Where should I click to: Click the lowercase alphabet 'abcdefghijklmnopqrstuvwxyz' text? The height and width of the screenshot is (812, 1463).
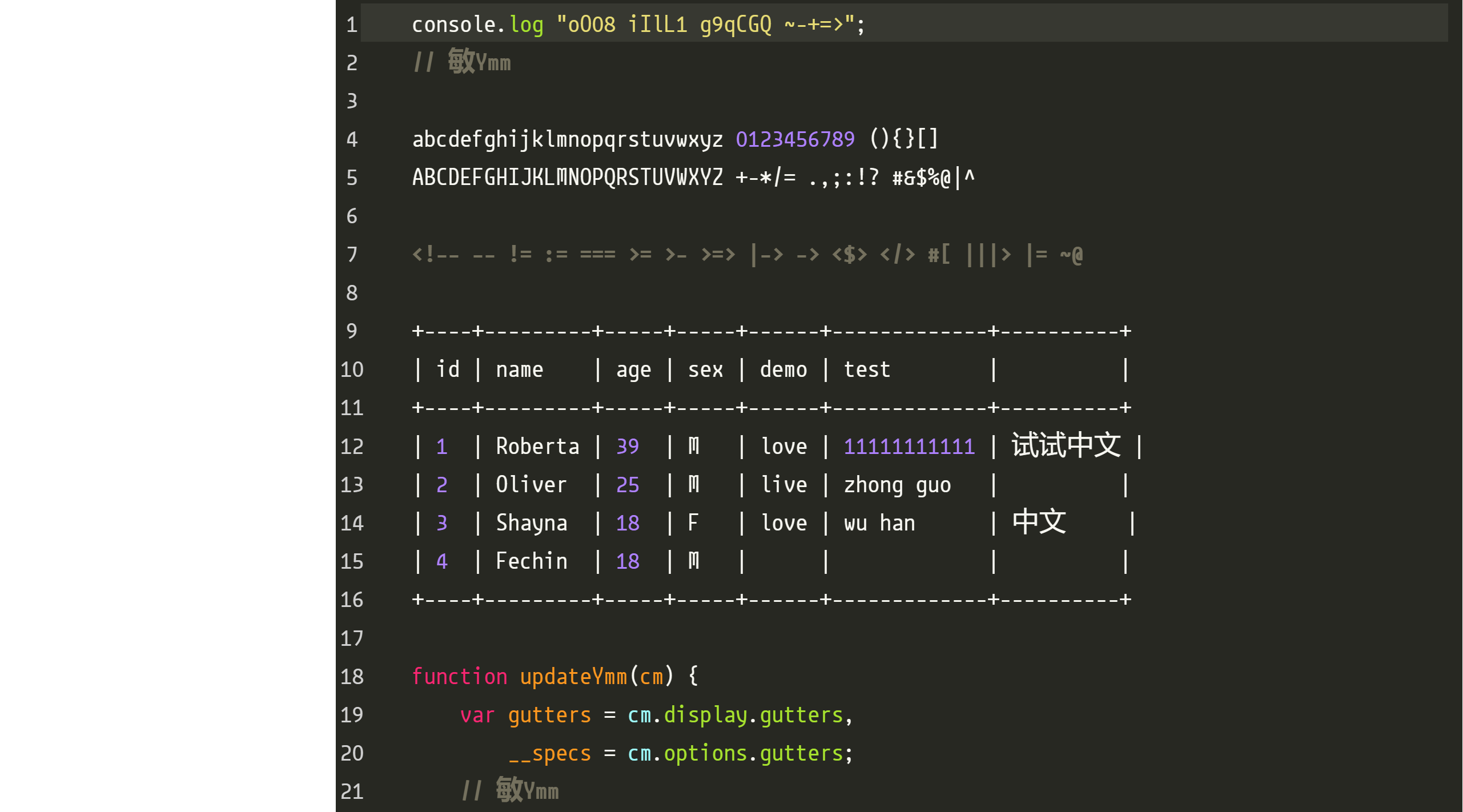coord(568,139)
